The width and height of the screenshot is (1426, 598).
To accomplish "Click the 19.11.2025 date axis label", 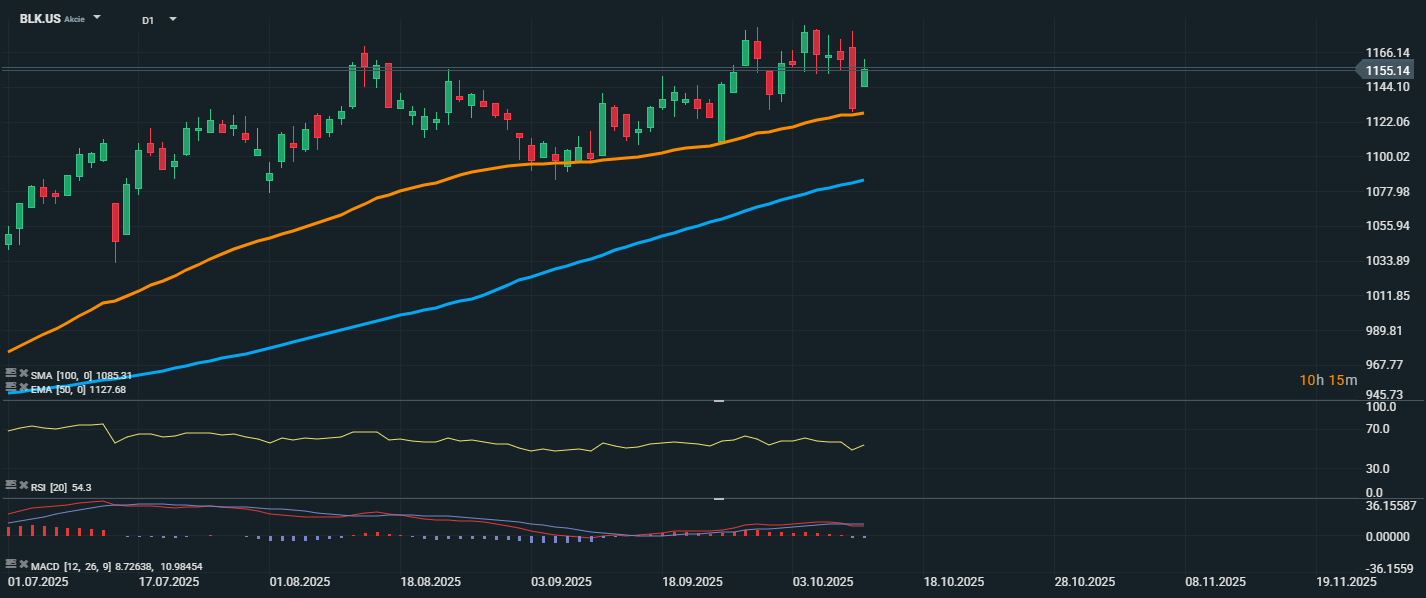I will pyautogui.click(x=1345, y=581).
